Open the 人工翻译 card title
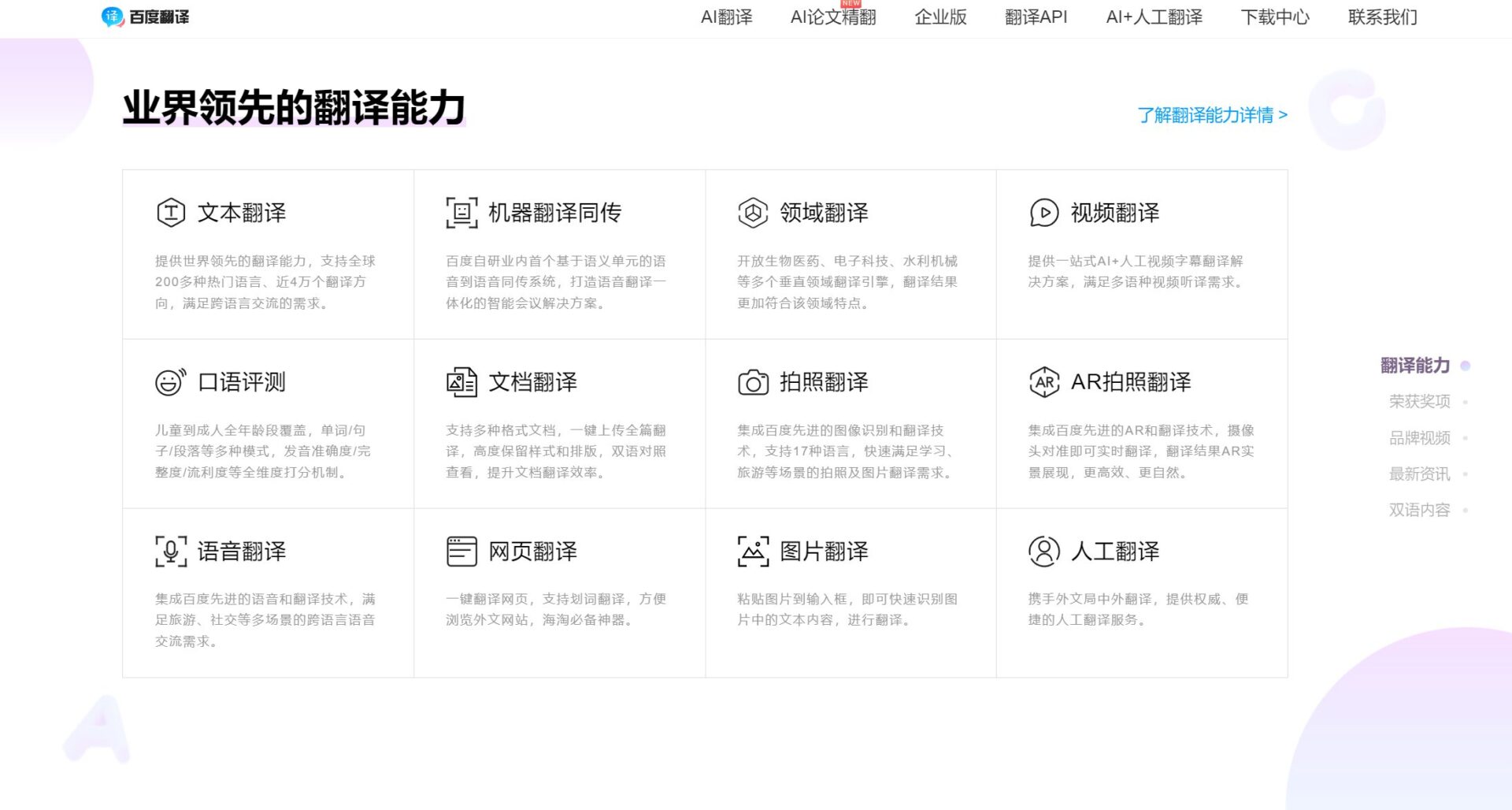 (x=1115, y=552)
